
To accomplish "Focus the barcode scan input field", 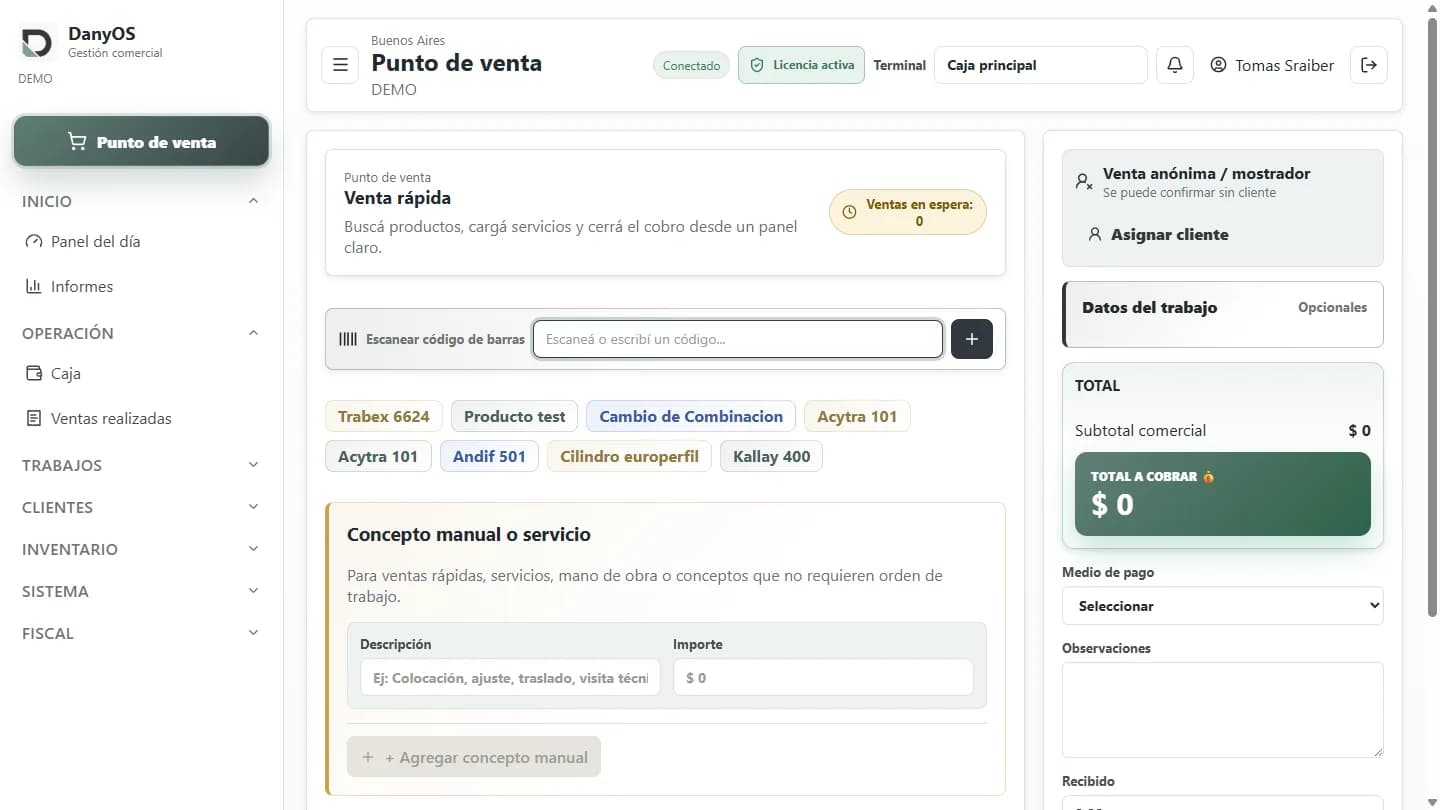I will [738, 339].
